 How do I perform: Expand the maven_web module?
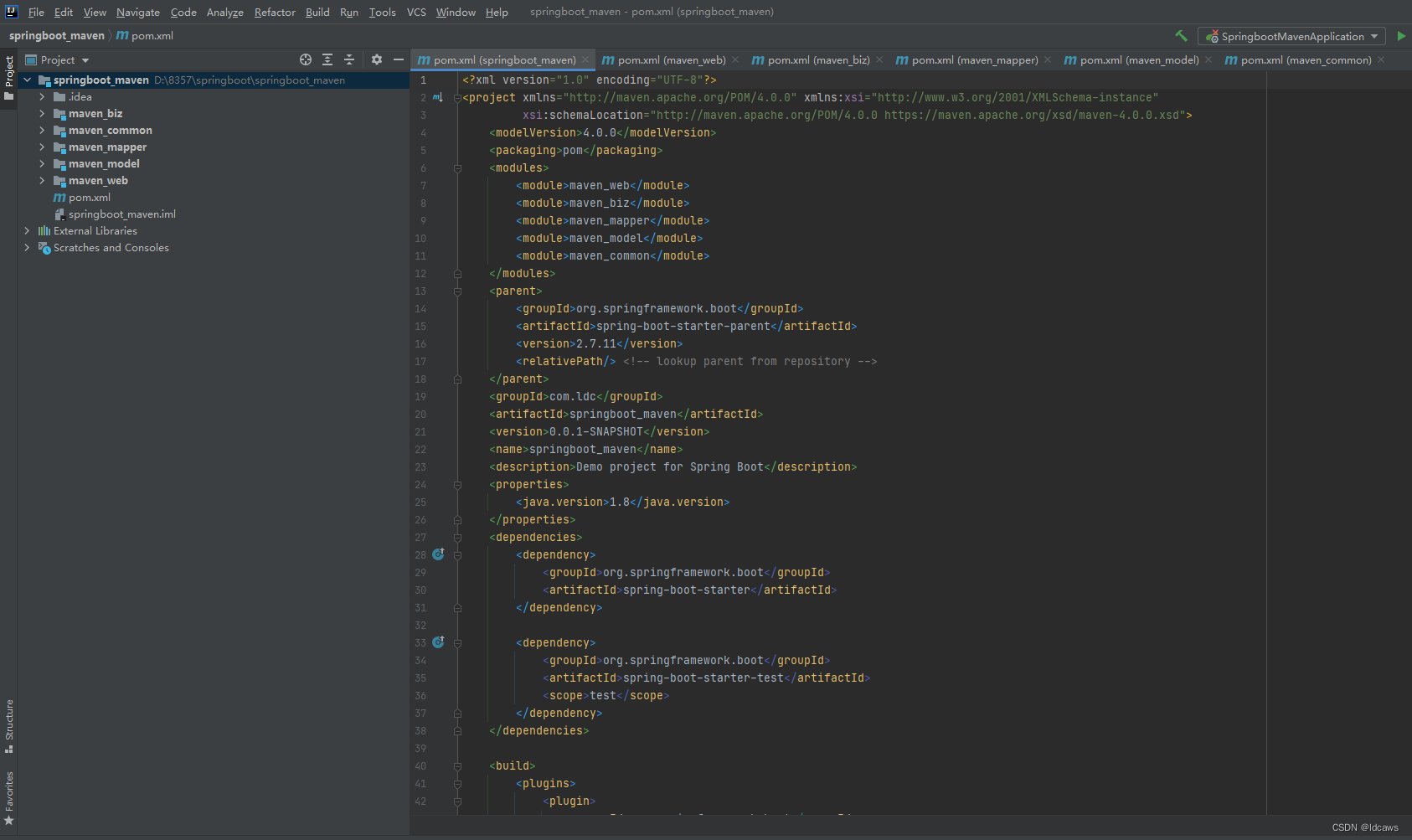tap(42, 181)
